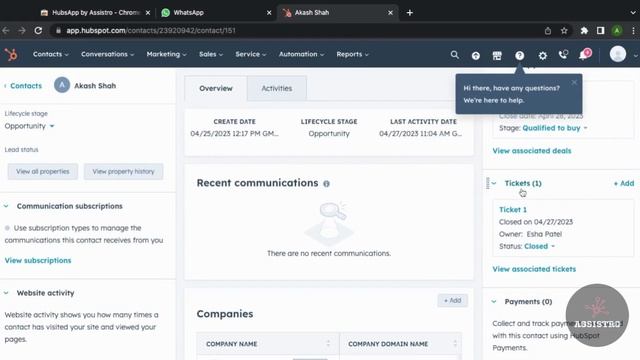Click the tab search chevron in Chrome
Image resolution: width=640 pixels, height=360 pixels.
[633, 13]
